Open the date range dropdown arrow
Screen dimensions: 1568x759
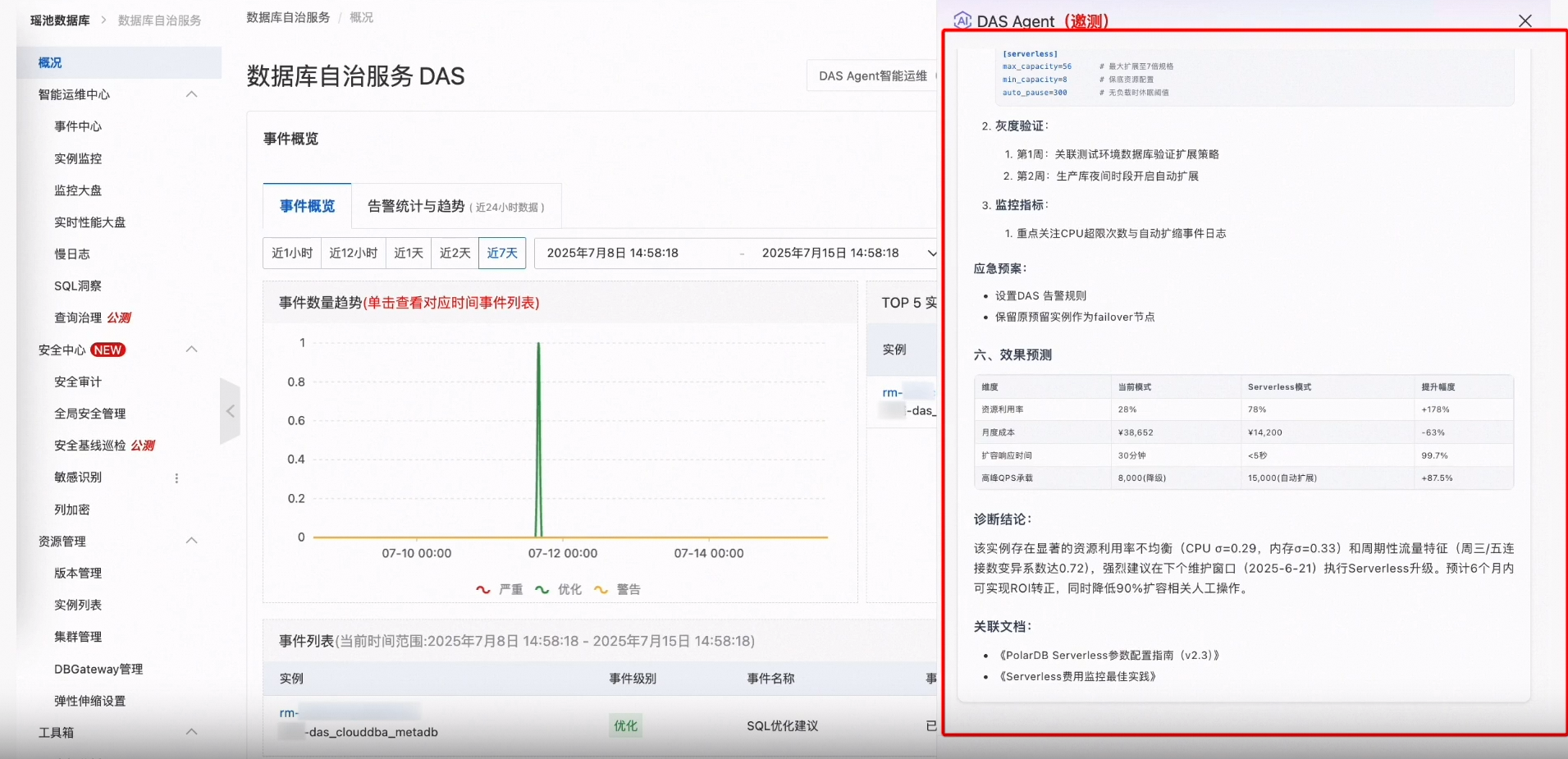[931, 254]
